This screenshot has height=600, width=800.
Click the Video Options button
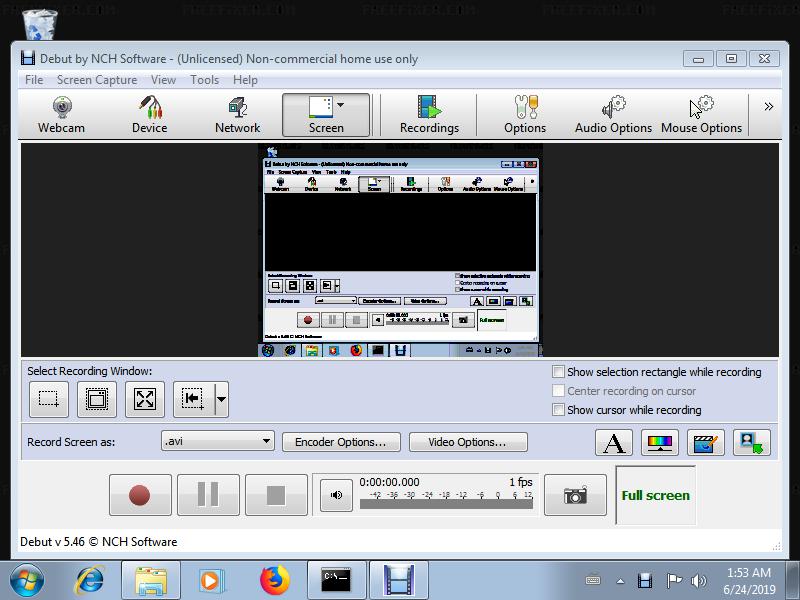[466, 442]
